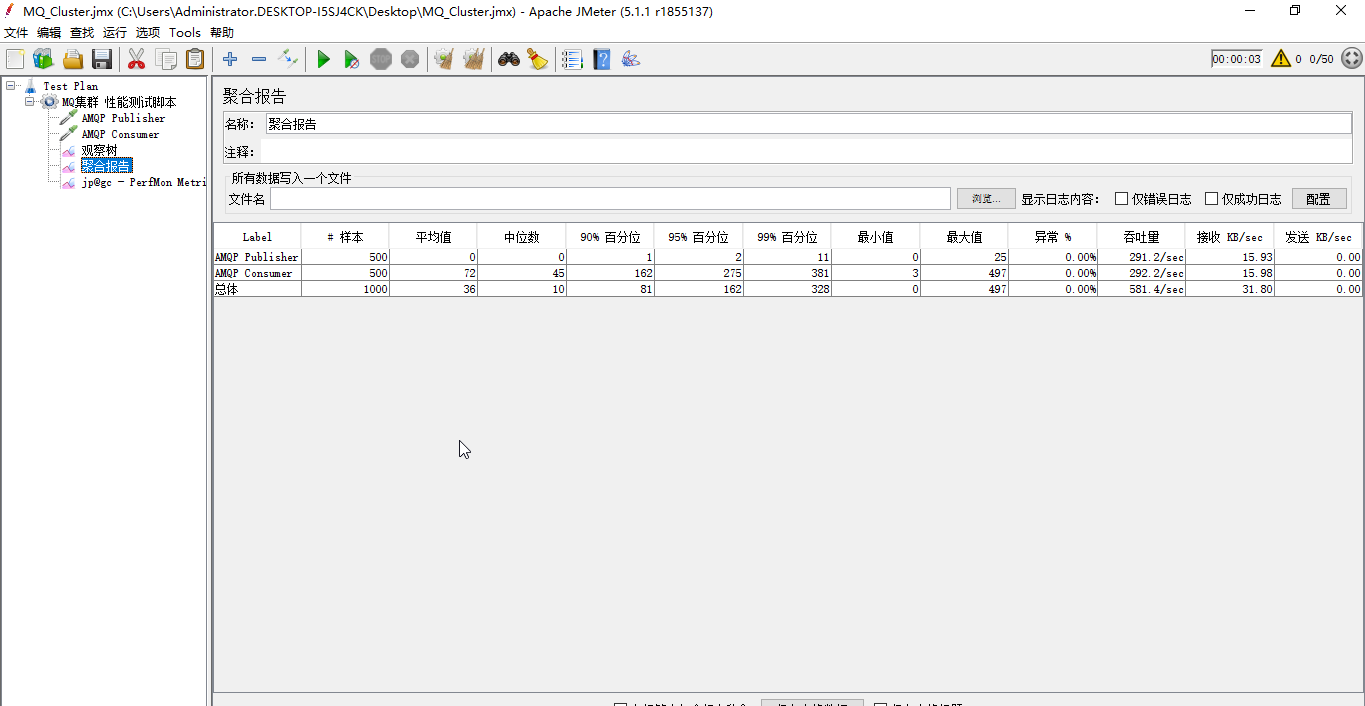Click the 注释 comment field
This screenshot has width=1365, height=706.
coord(808,152)
